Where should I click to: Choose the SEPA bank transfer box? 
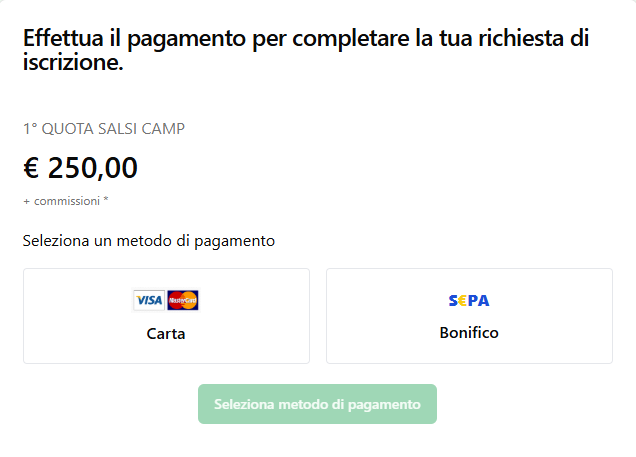click(x=469, y=316)
